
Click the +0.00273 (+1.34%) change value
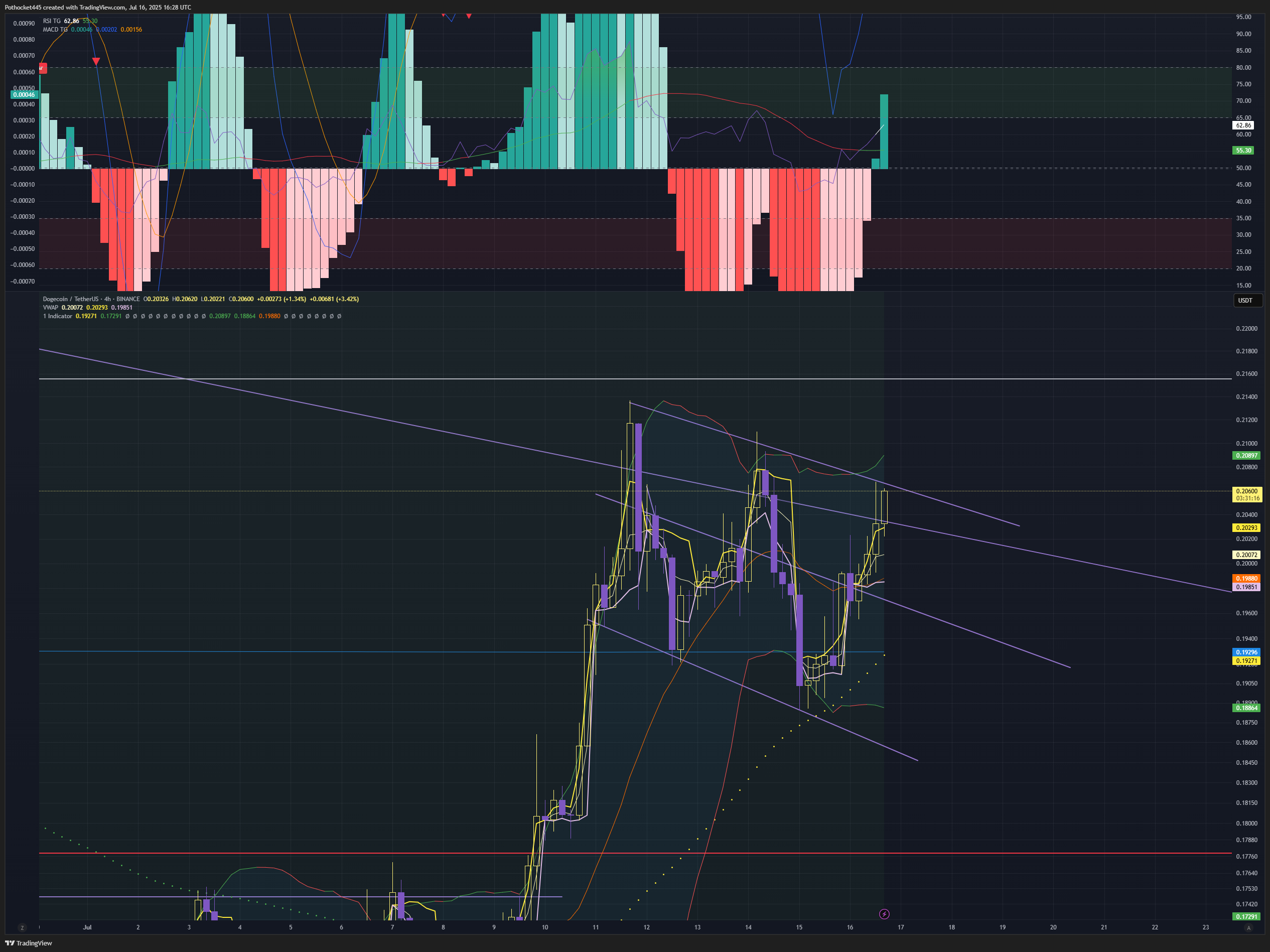(x=281, y=299)
